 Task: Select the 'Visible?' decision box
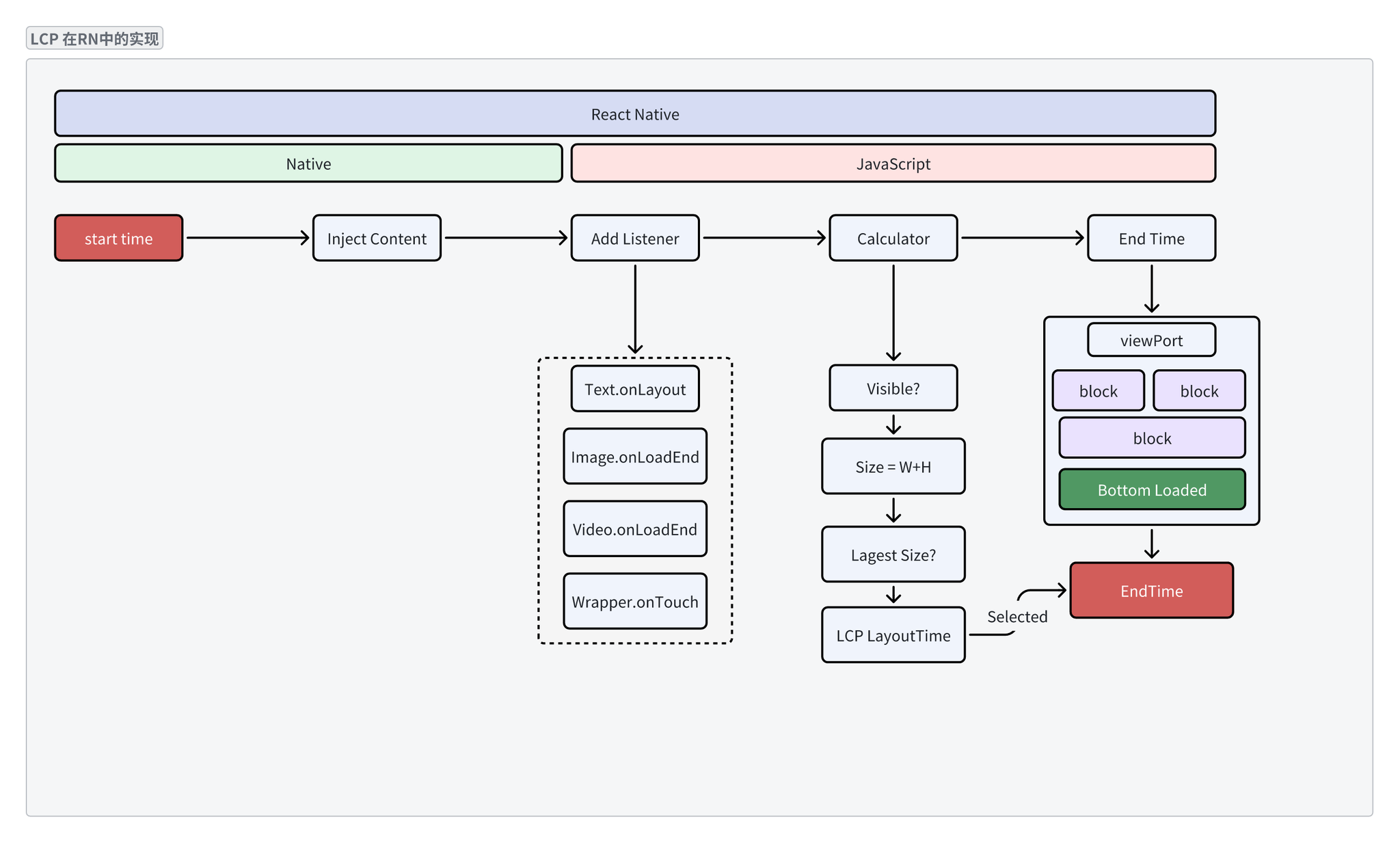(x=893, y=388)
